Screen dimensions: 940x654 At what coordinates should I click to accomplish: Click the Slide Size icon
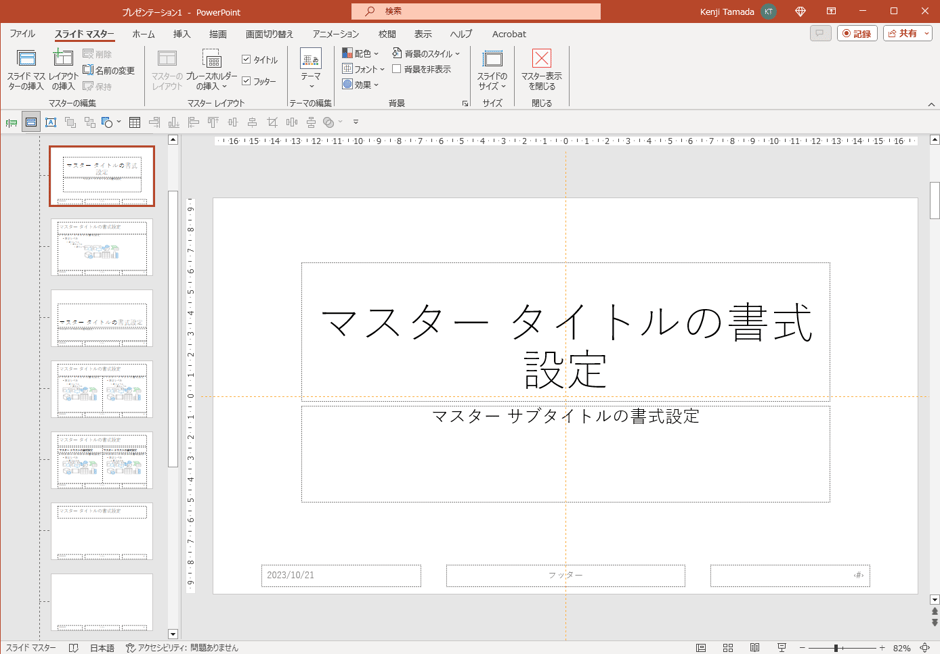click(x=492, y=66)
